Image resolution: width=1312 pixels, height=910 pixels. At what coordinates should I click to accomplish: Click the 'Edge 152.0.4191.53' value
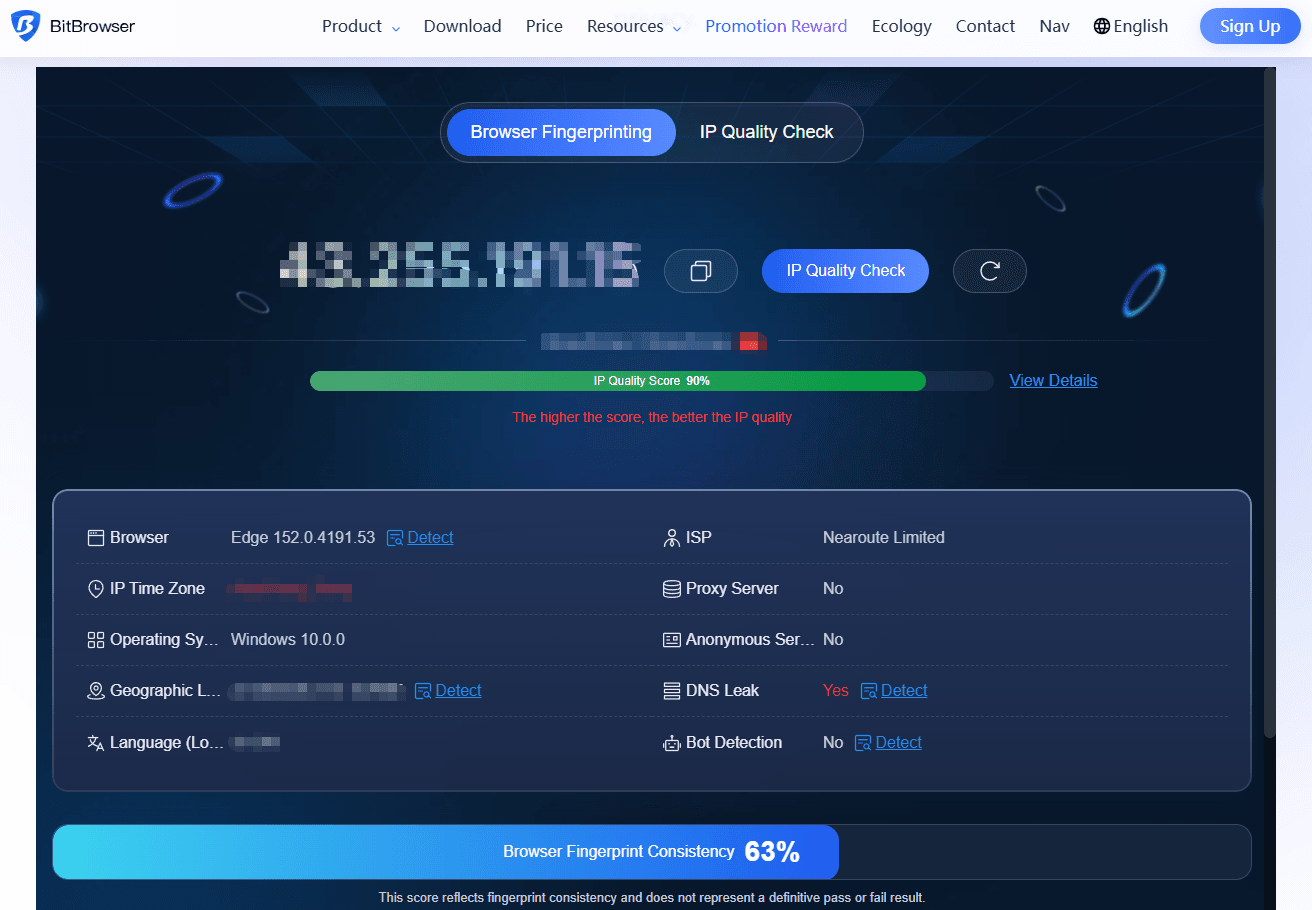click(303, 538)
